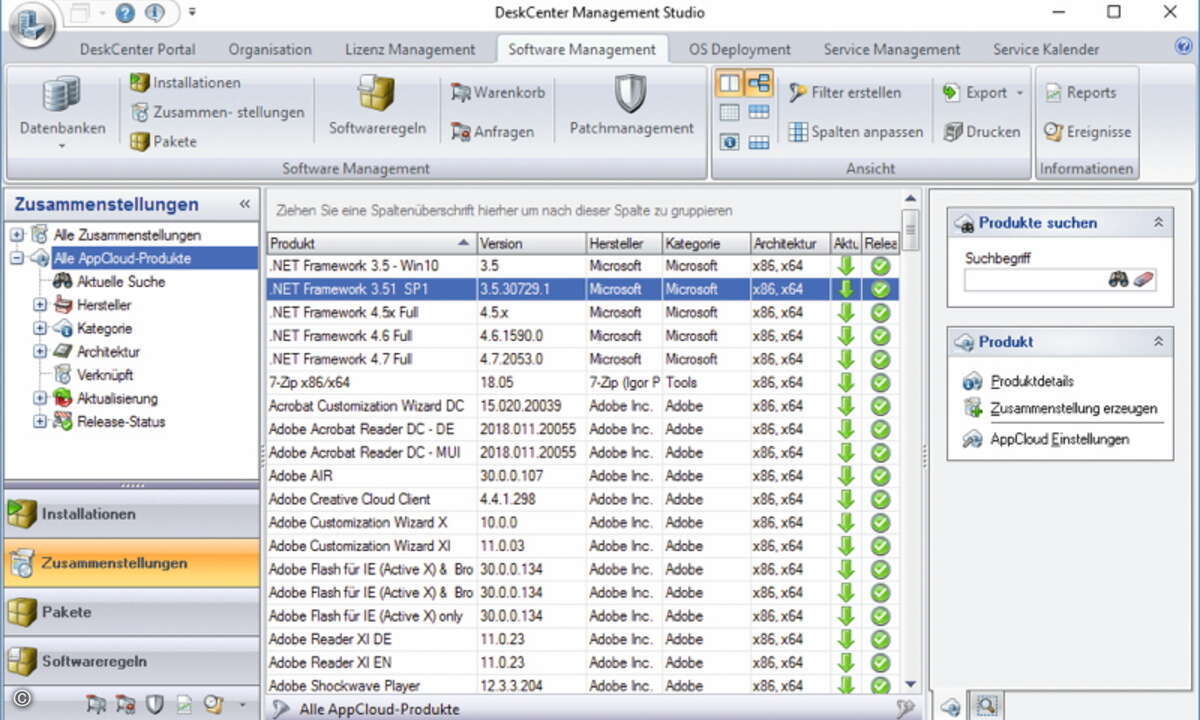Click Spalten anpassen
Screen dimensions: 1200x720
pos(855,131)
